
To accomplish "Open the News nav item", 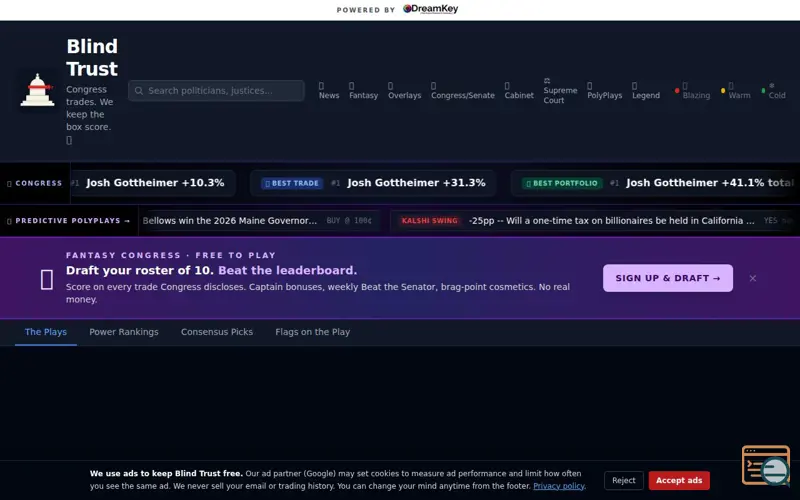I will click(x=329, y=91).
